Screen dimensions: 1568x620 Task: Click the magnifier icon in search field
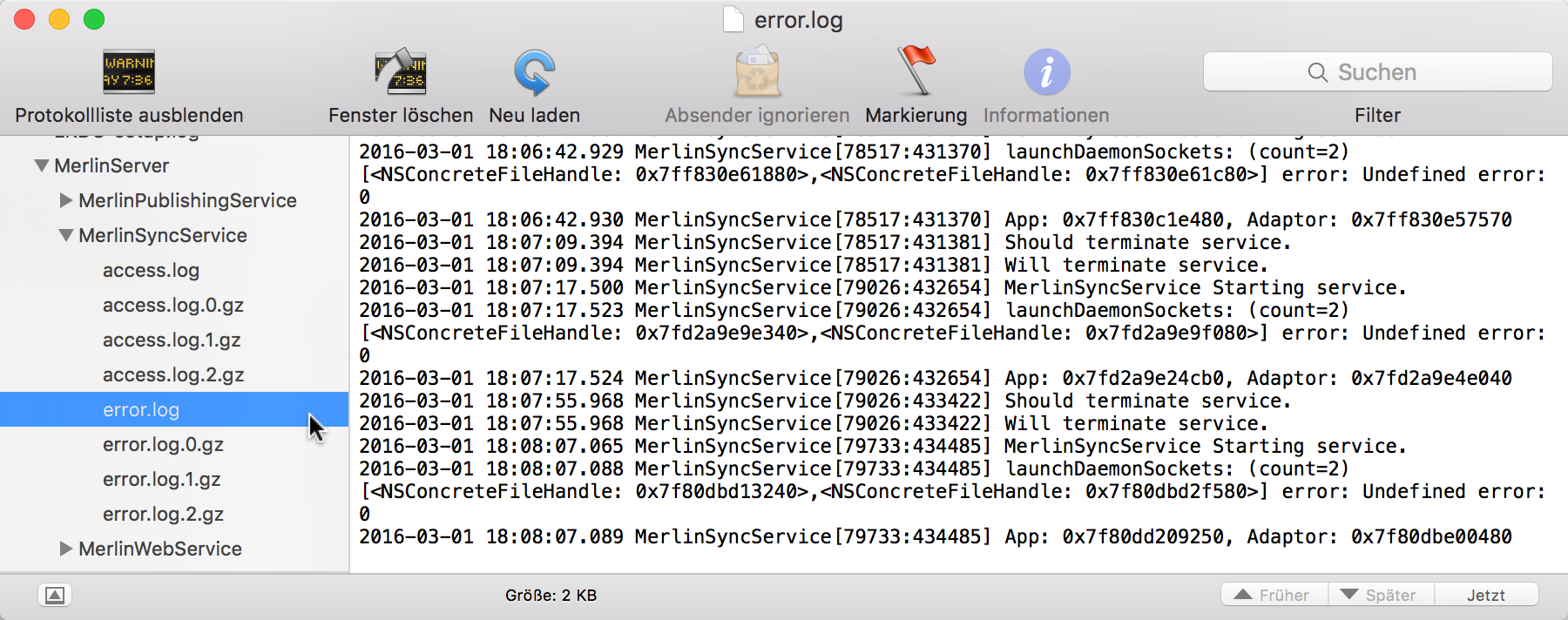(1318, 72)
